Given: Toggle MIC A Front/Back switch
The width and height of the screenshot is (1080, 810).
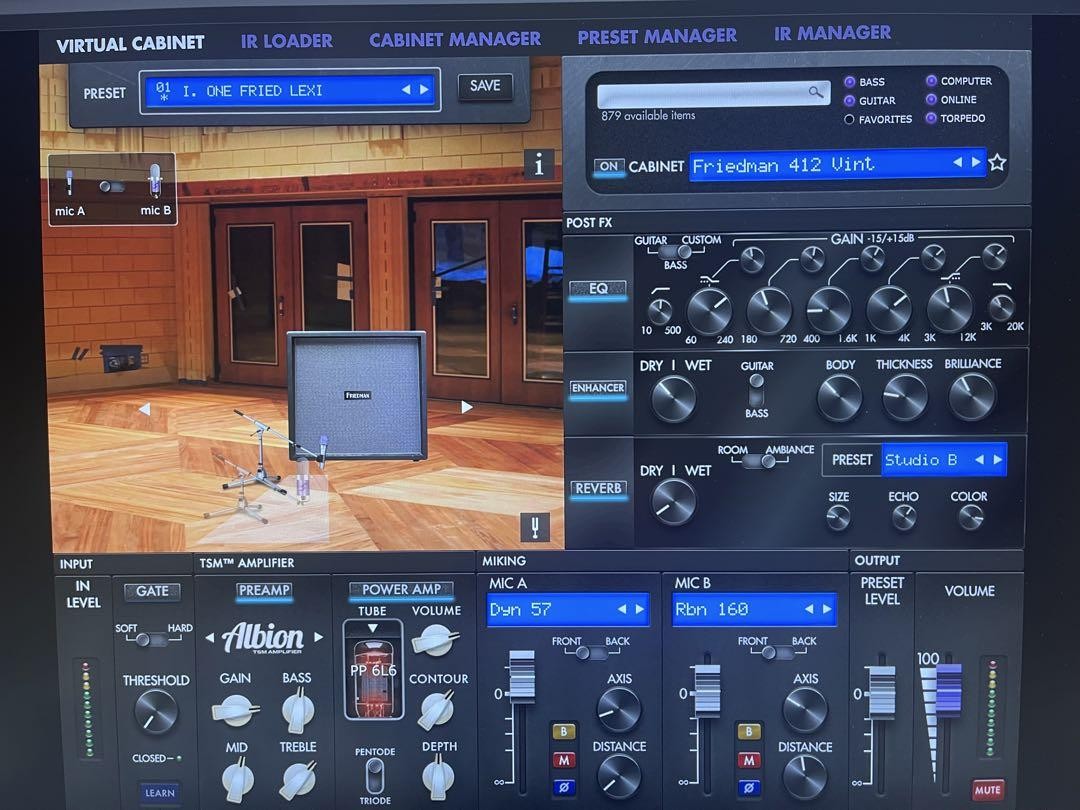Looking at the screenshot, I should [x=590, y=652].
